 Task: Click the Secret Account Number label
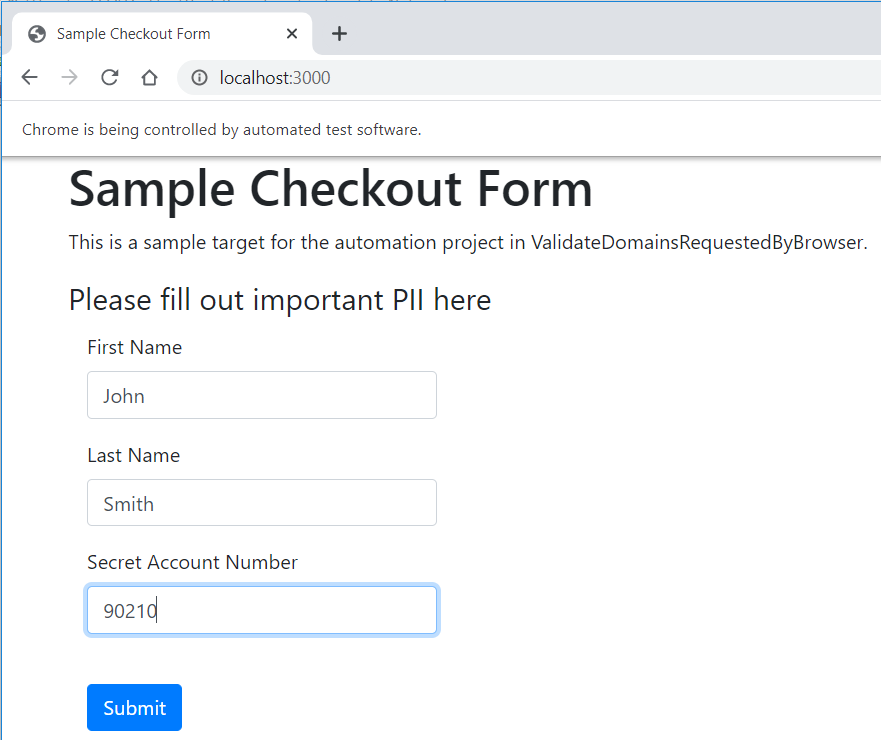pyautogui.click(x=193, y=563)
